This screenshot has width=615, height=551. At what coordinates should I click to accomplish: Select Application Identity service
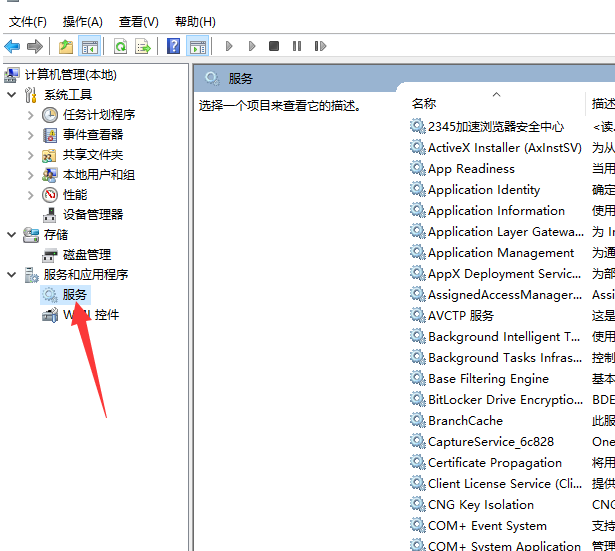click(484, 190)
